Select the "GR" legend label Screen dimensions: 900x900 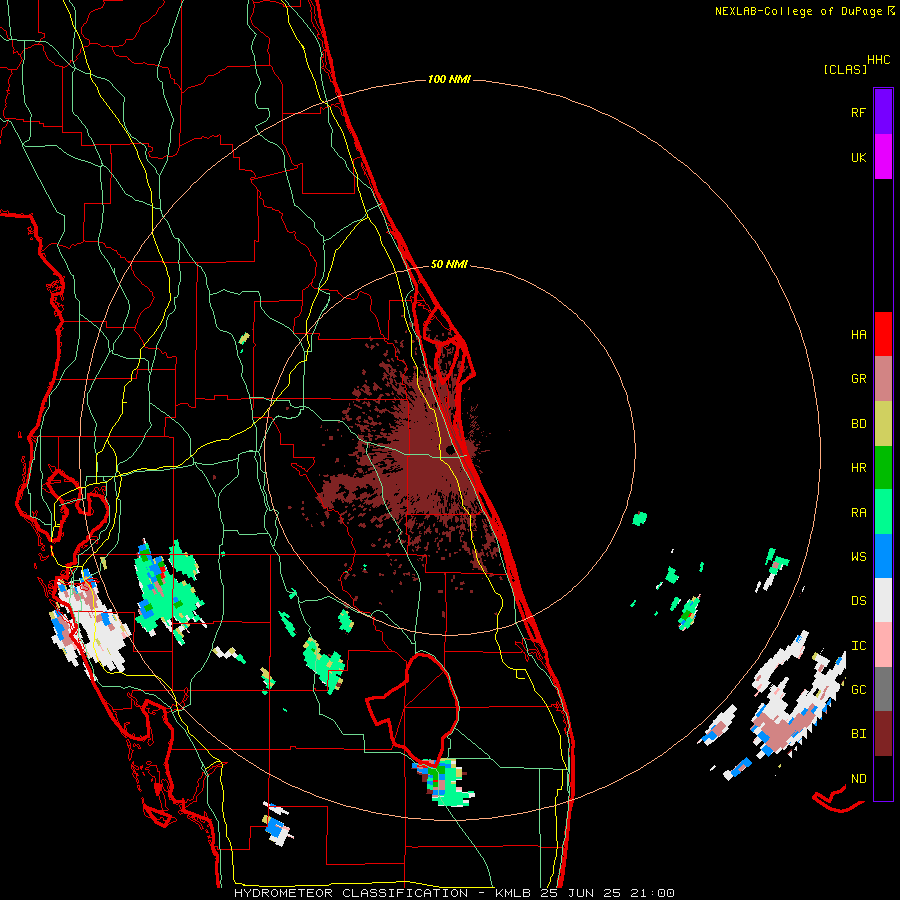coord(859,379)
